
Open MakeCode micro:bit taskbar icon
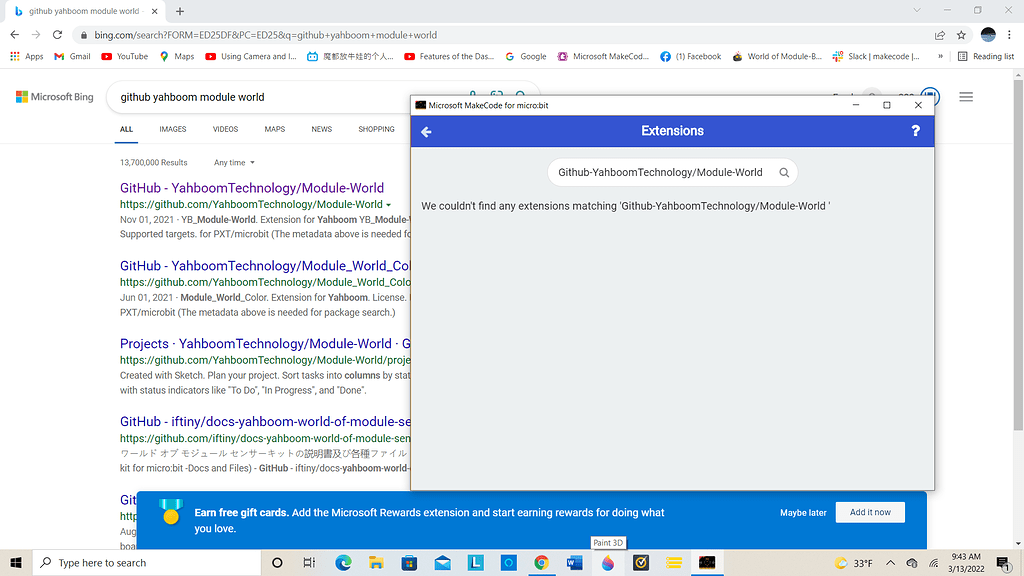click(707, 562)
